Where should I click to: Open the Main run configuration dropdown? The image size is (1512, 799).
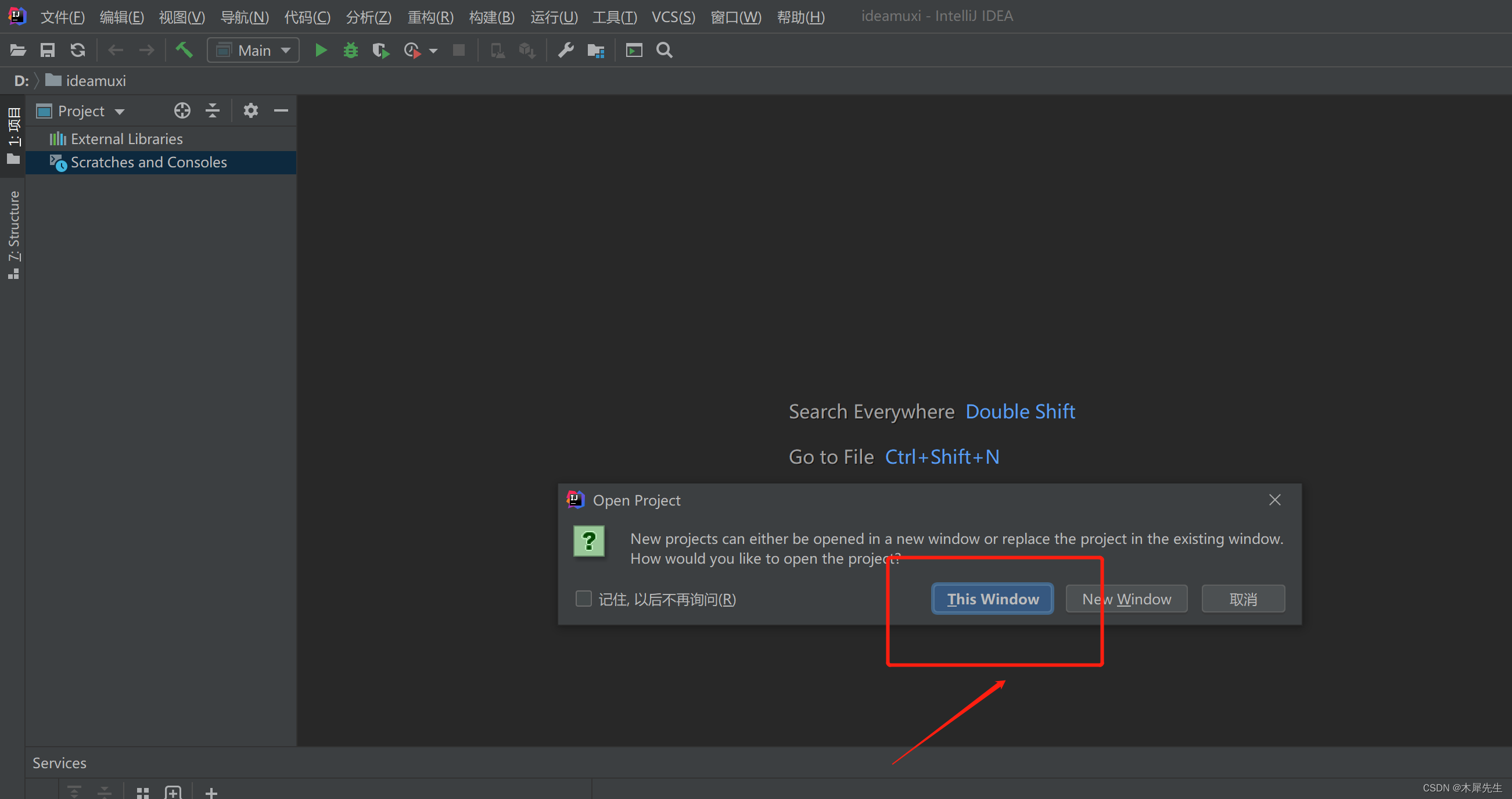click(254, 51)
